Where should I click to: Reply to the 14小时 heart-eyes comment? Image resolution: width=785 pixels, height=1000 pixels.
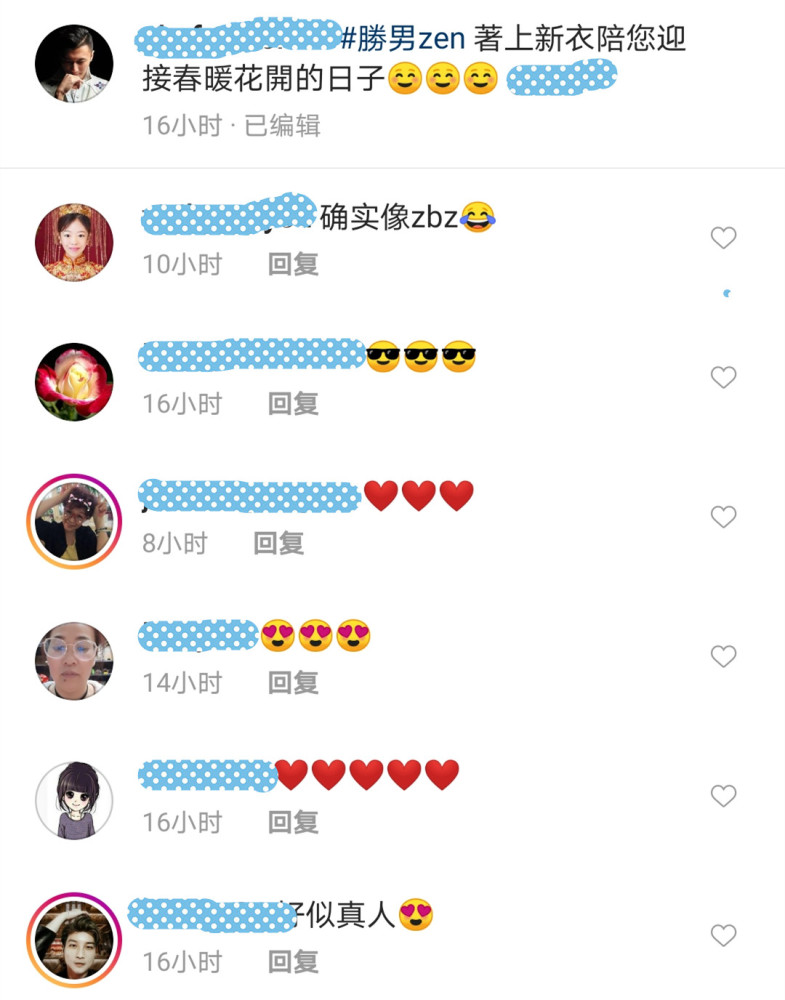click(x=293, y=683)
